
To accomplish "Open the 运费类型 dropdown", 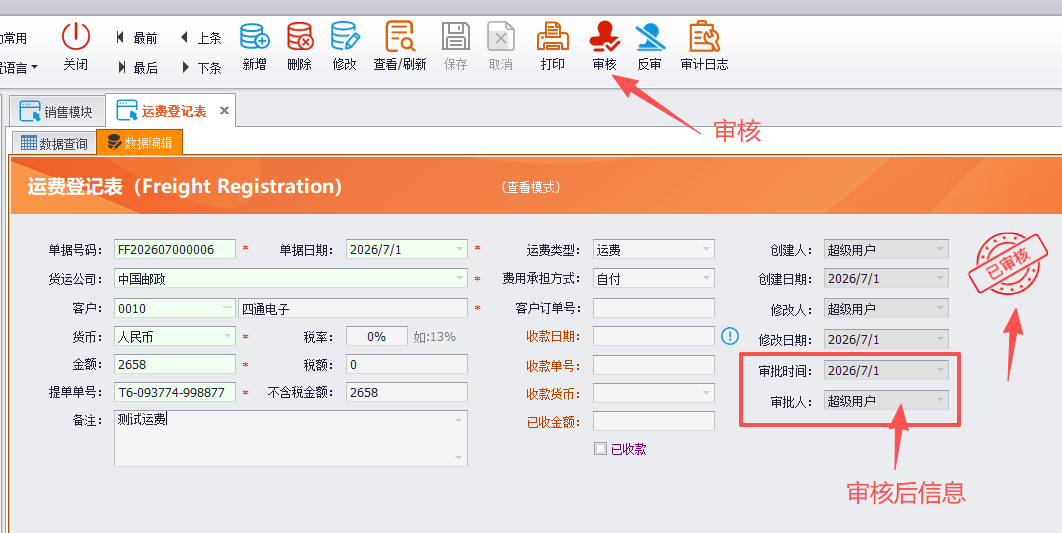I will point(706,249).
